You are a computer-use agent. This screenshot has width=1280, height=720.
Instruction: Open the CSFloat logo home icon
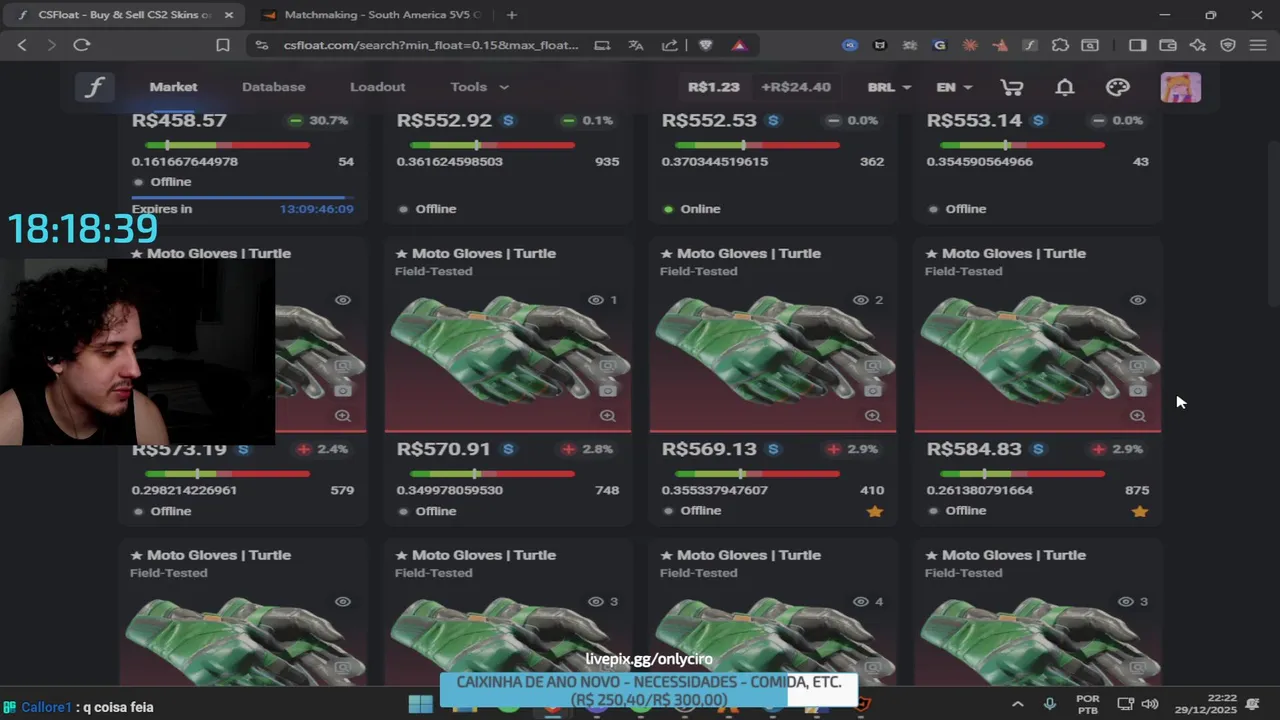pos(94,87)
